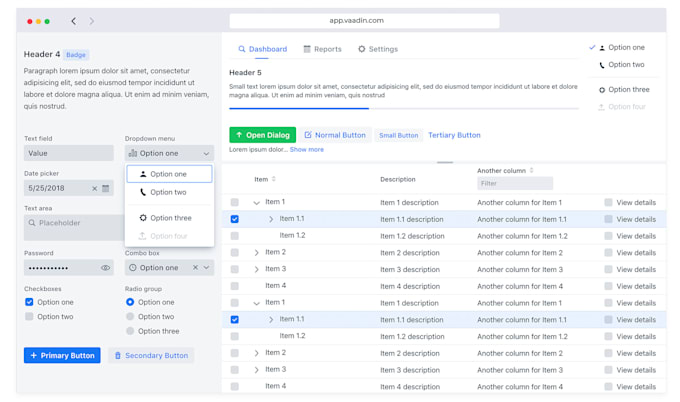Select radio button Option three

coord(130,331)
